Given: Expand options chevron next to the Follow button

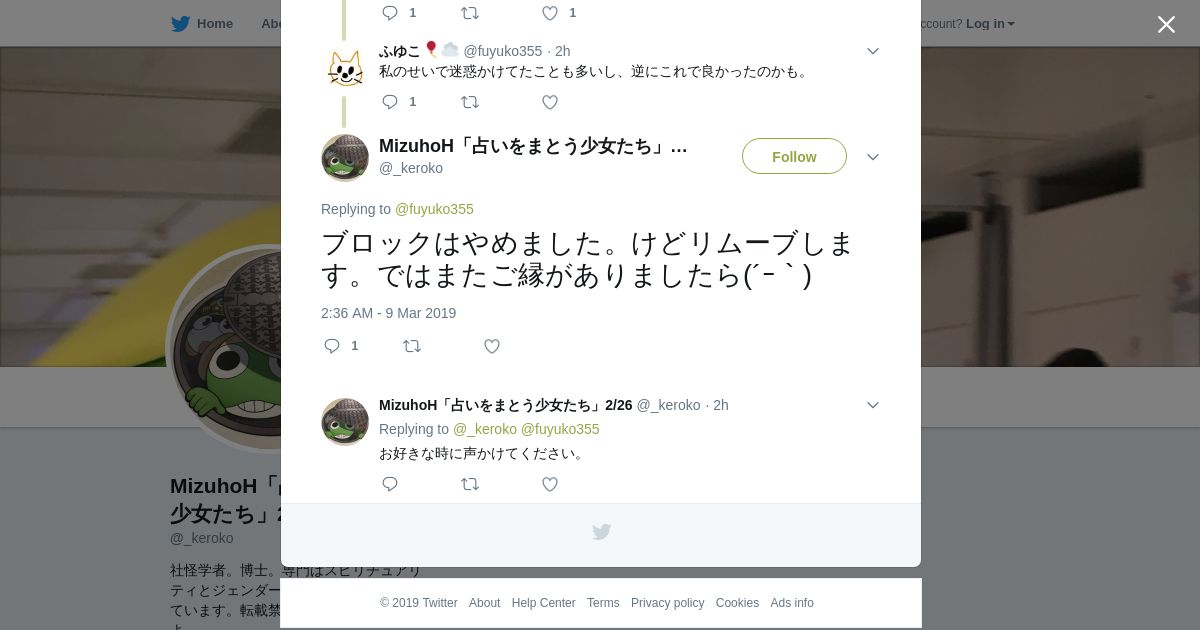Looking at the screenshot, I should tap(873, 157).
